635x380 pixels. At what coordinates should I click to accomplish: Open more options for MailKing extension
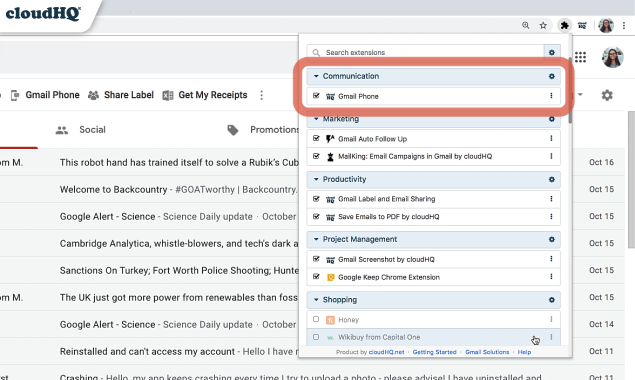pyautogui.click(x=551, y=156)
